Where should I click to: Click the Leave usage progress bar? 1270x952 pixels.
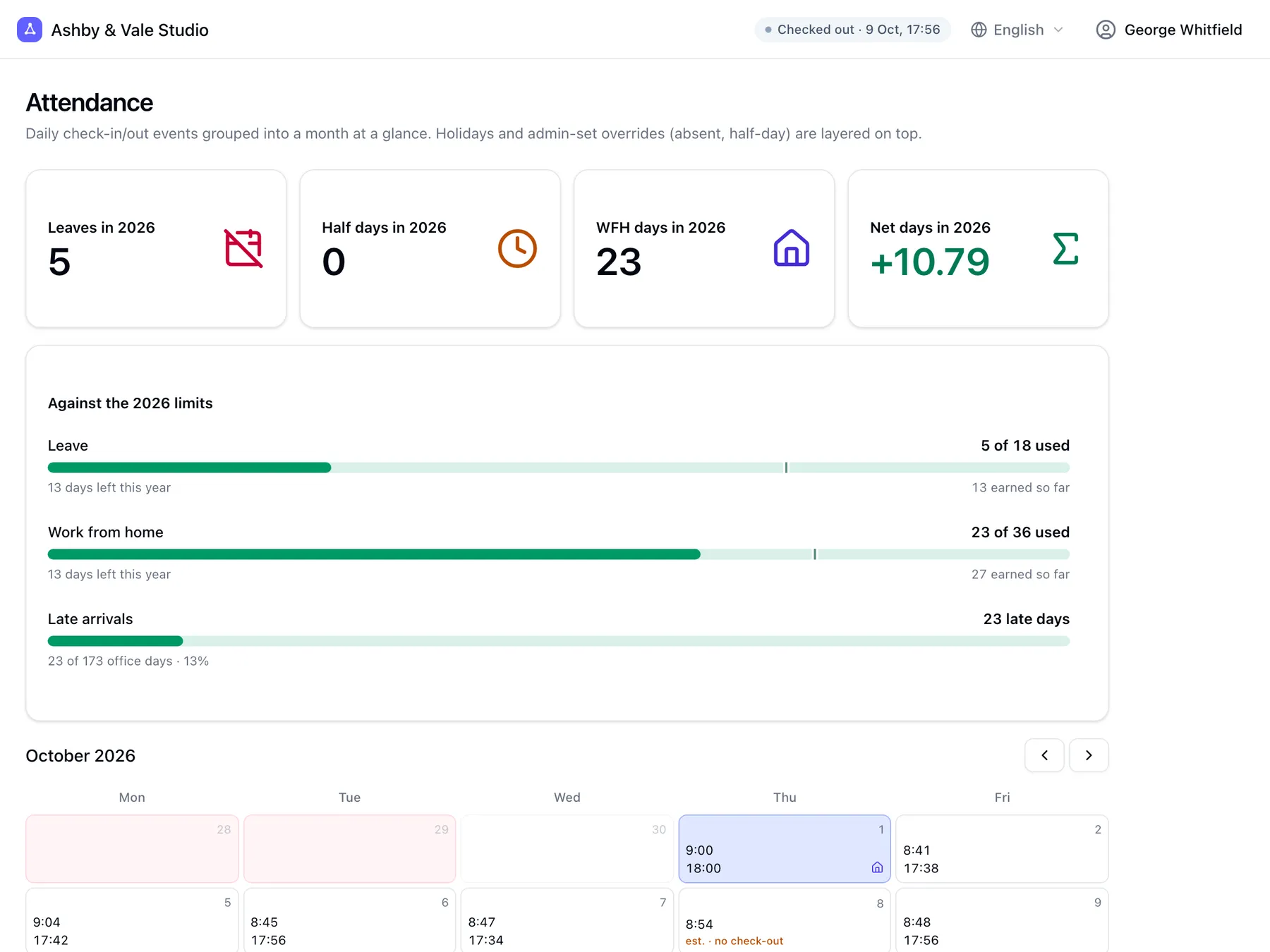(559, 468)
